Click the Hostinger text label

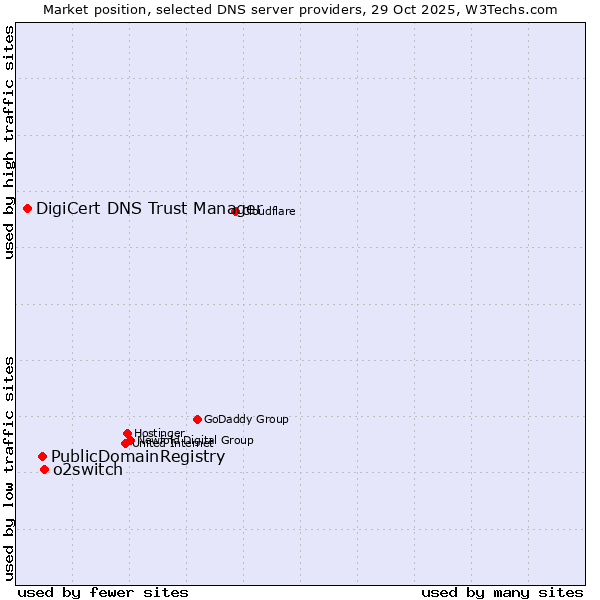click(x=159, y=433)
